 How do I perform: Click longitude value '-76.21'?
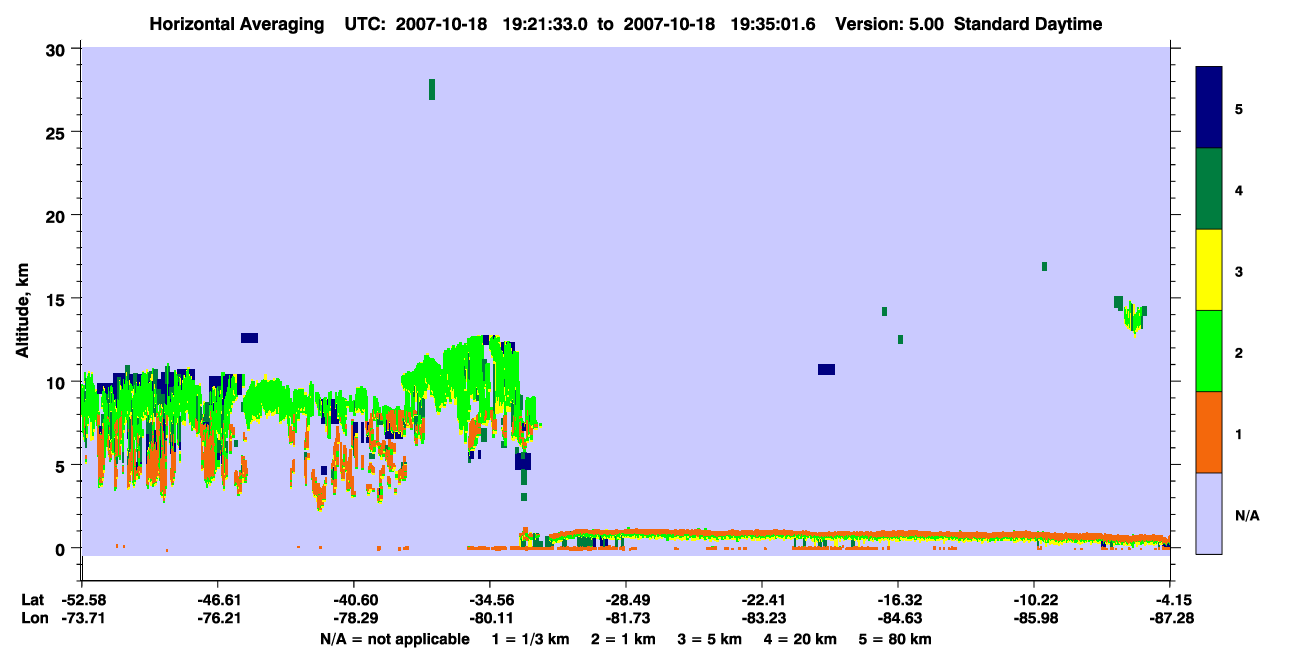[217, 618]
